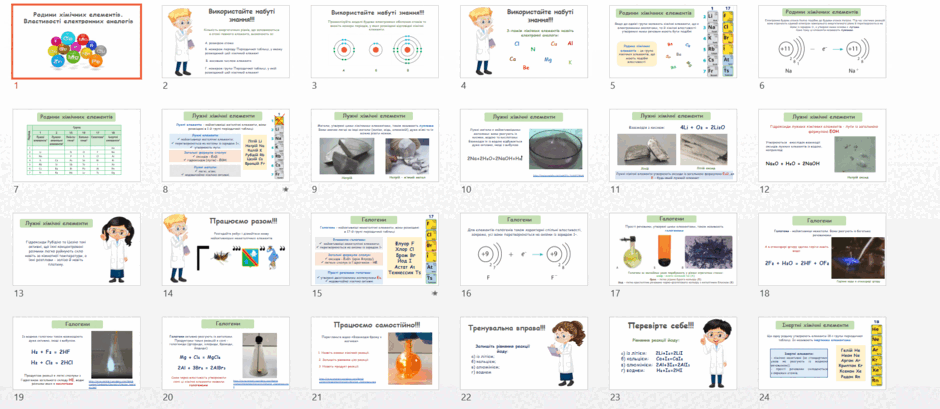This screenshot has height=409, width=940.
Task: Select slide 6 with Na ion diagram
Action: coord(822,41)
